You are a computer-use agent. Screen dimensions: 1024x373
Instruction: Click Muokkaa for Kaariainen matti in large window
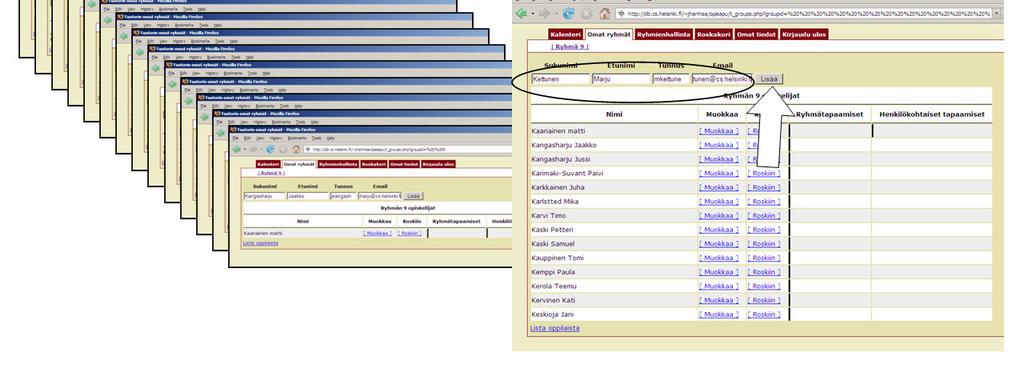719,131
